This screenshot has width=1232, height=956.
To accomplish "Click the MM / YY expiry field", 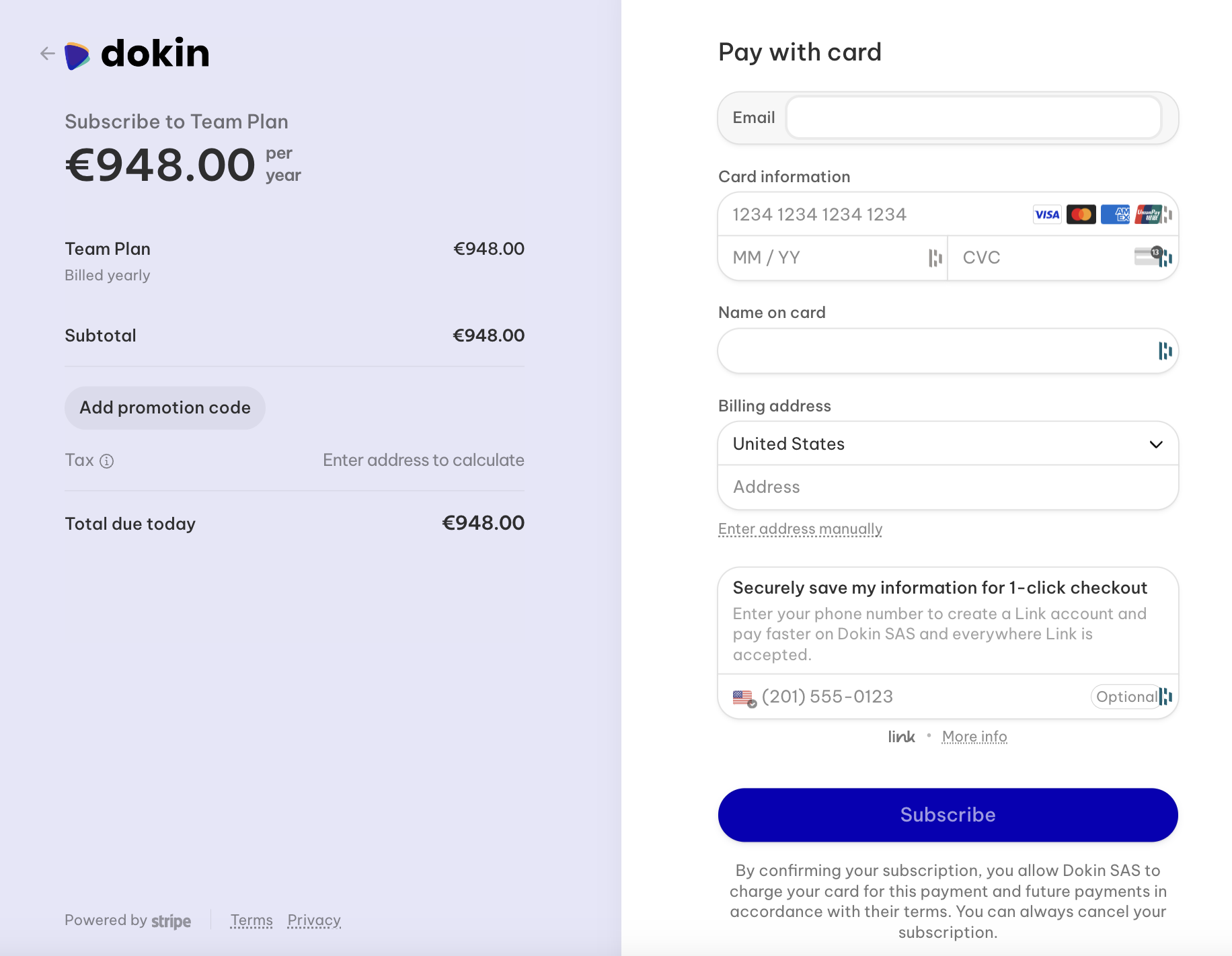I will (827, 258).
